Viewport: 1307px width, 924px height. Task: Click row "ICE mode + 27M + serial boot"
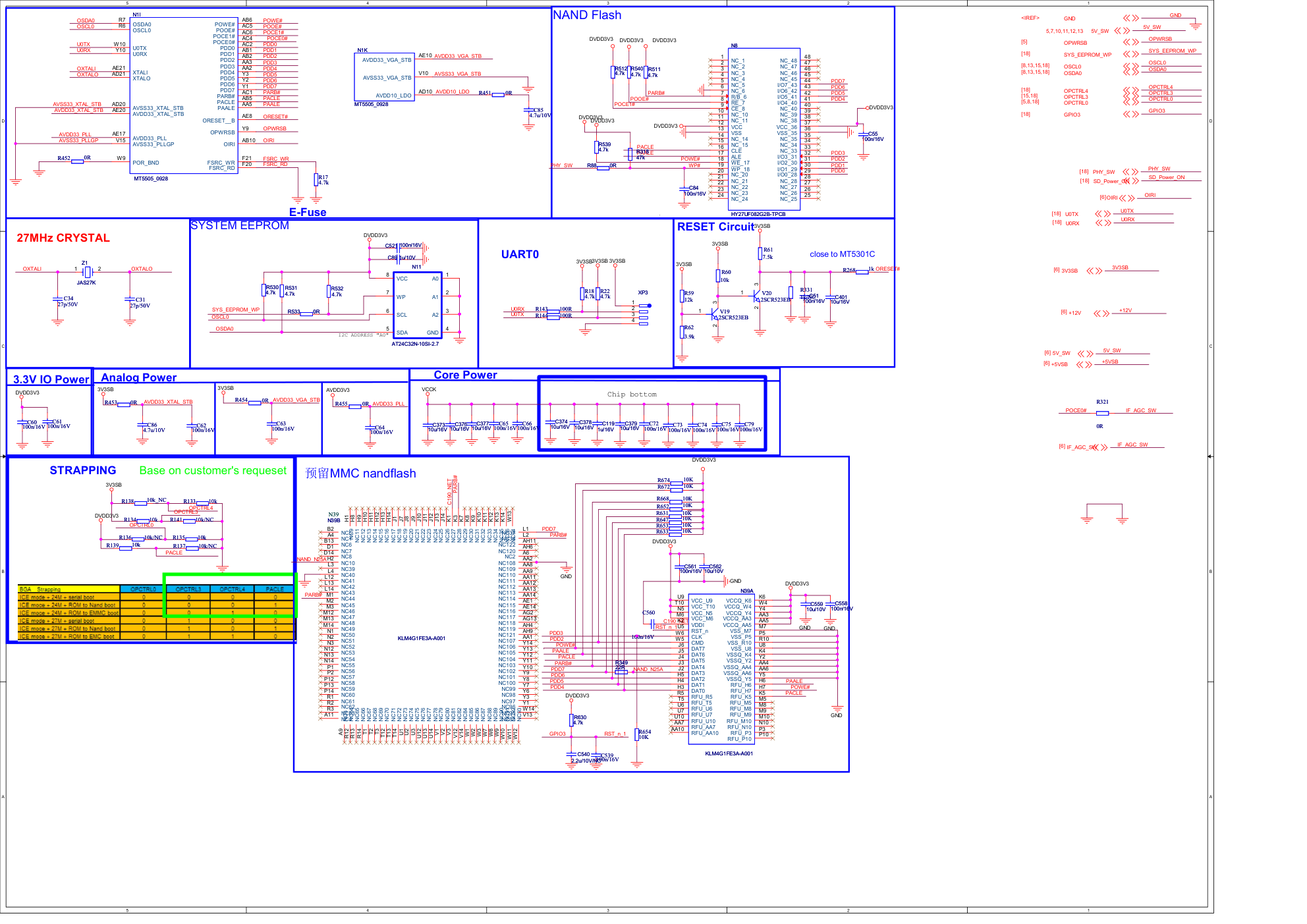157,620
